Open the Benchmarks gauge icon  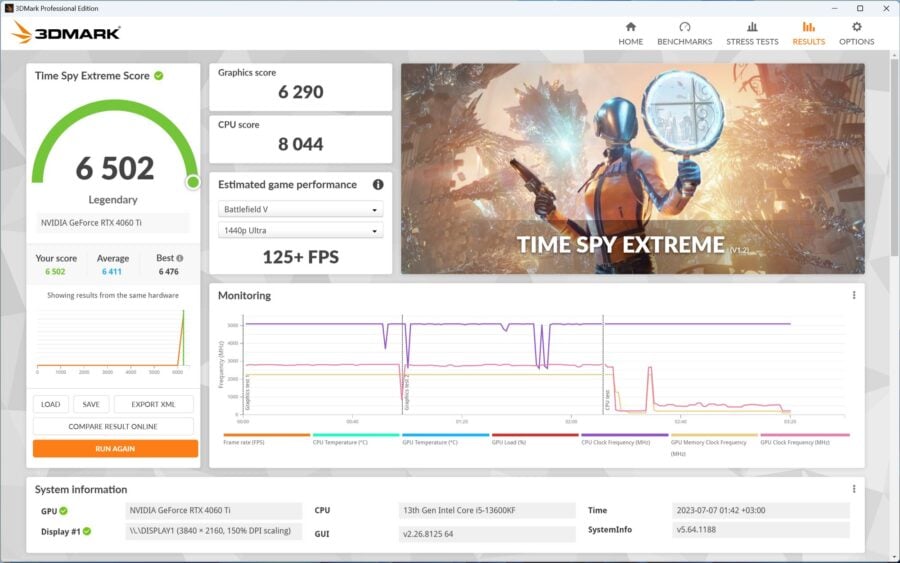pyautogui.click(x=684, y=26)
